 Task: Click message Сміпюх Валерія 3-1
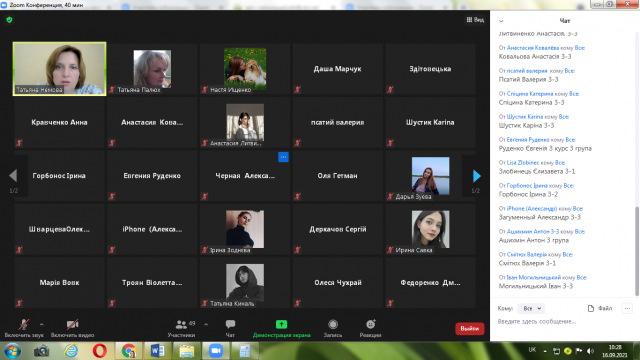(x=527, y=263)
